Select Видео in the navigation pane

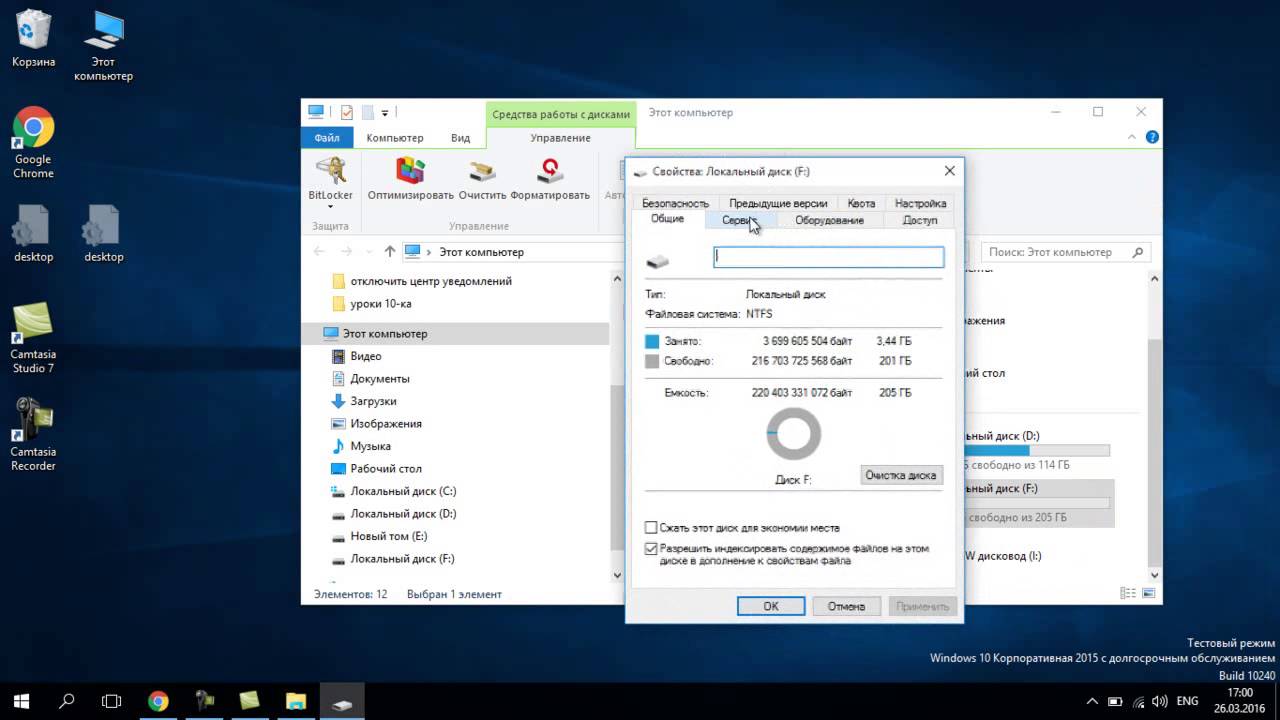365,356
